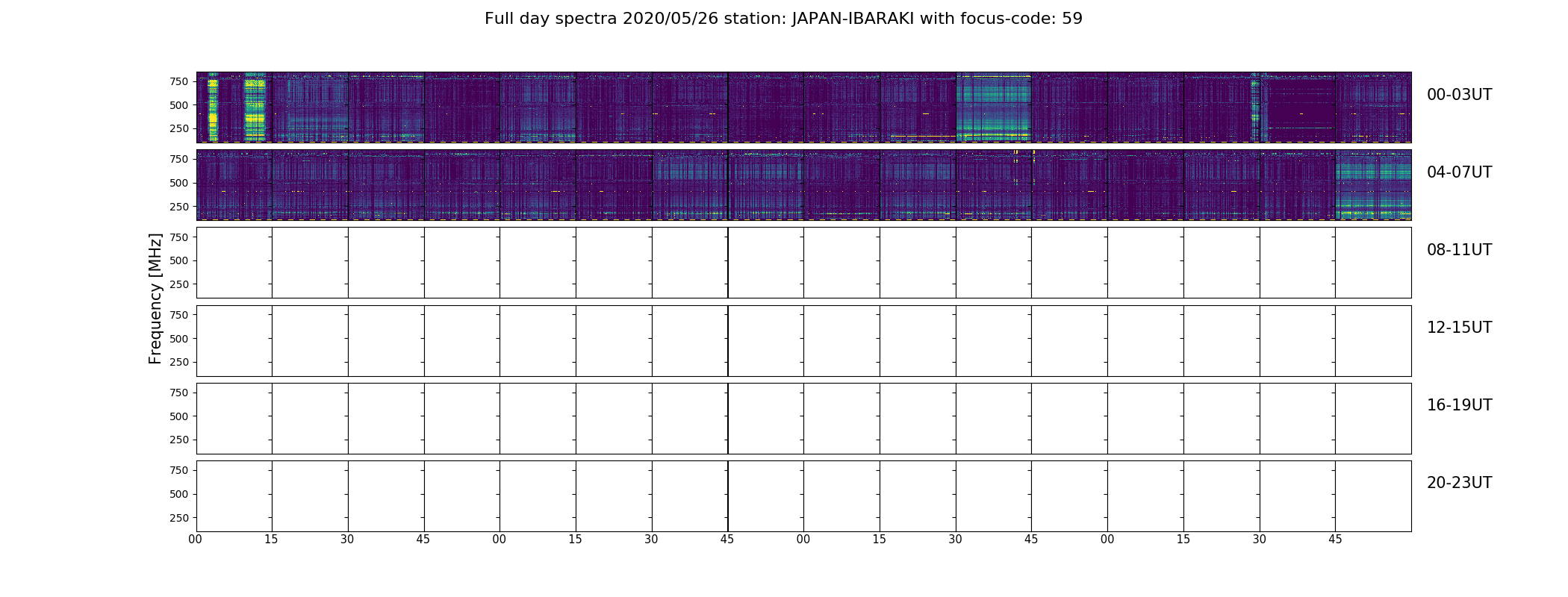Click the bright green segment ending the 04-07UT spectrogram
The height and width of the screenshot is (597, 1568).
[1373, 185]
